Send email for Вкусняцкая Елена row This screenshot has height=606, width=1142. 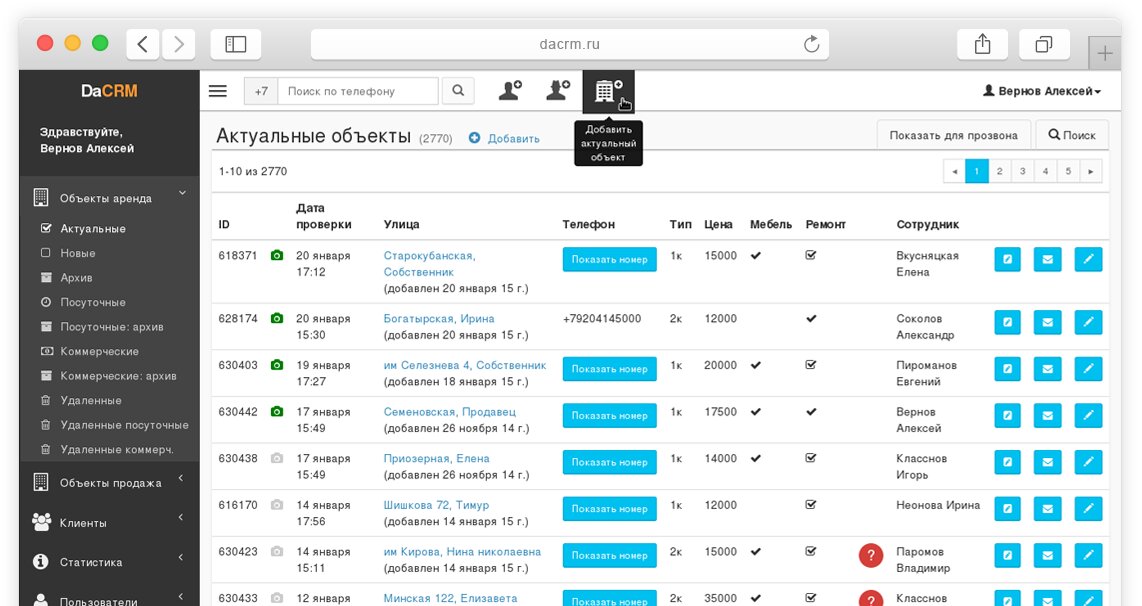coord(1047,259)
